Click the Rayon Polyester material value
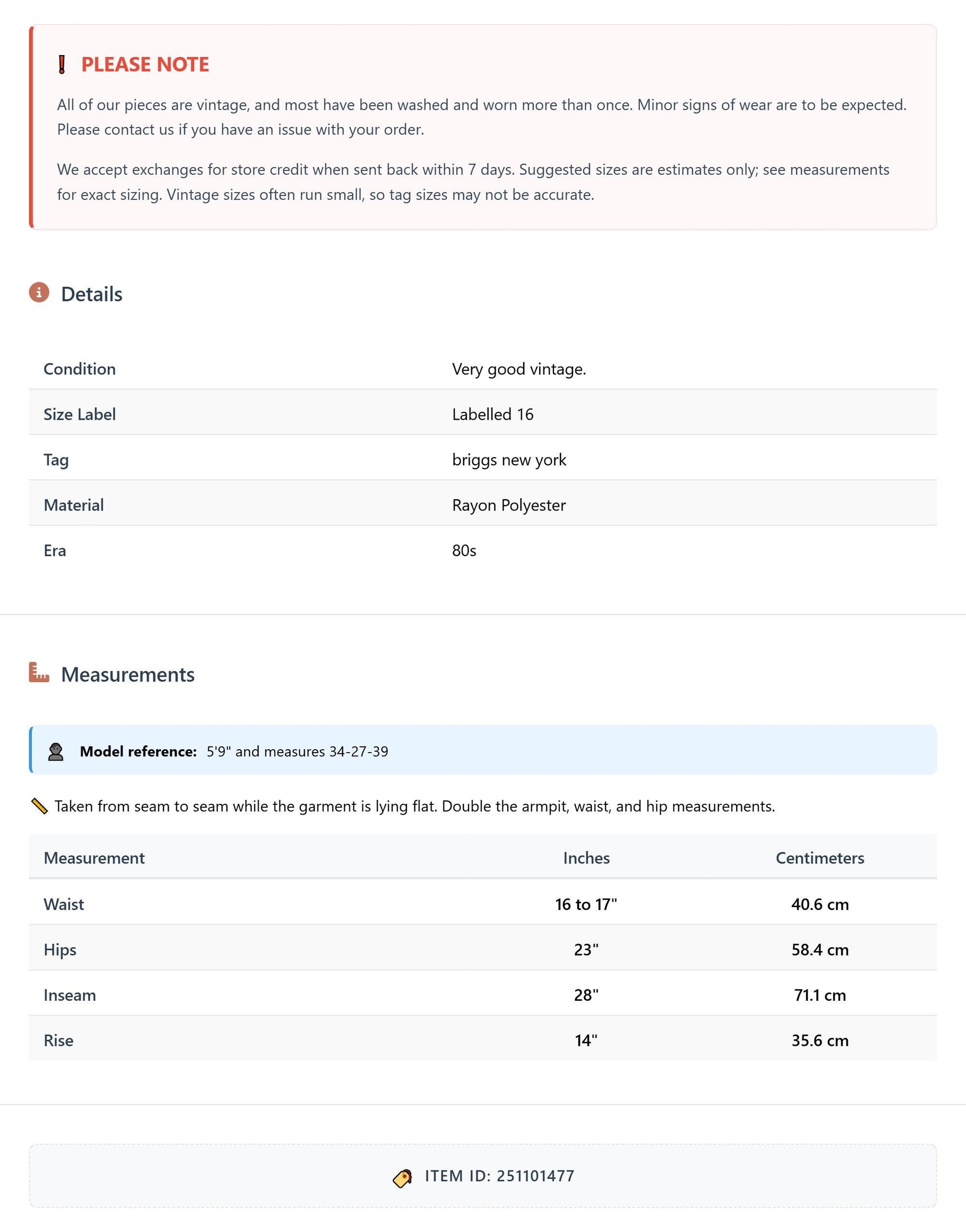Image resolution: width=966 pixels, height=1232 pixels. [x=509, y=506]
